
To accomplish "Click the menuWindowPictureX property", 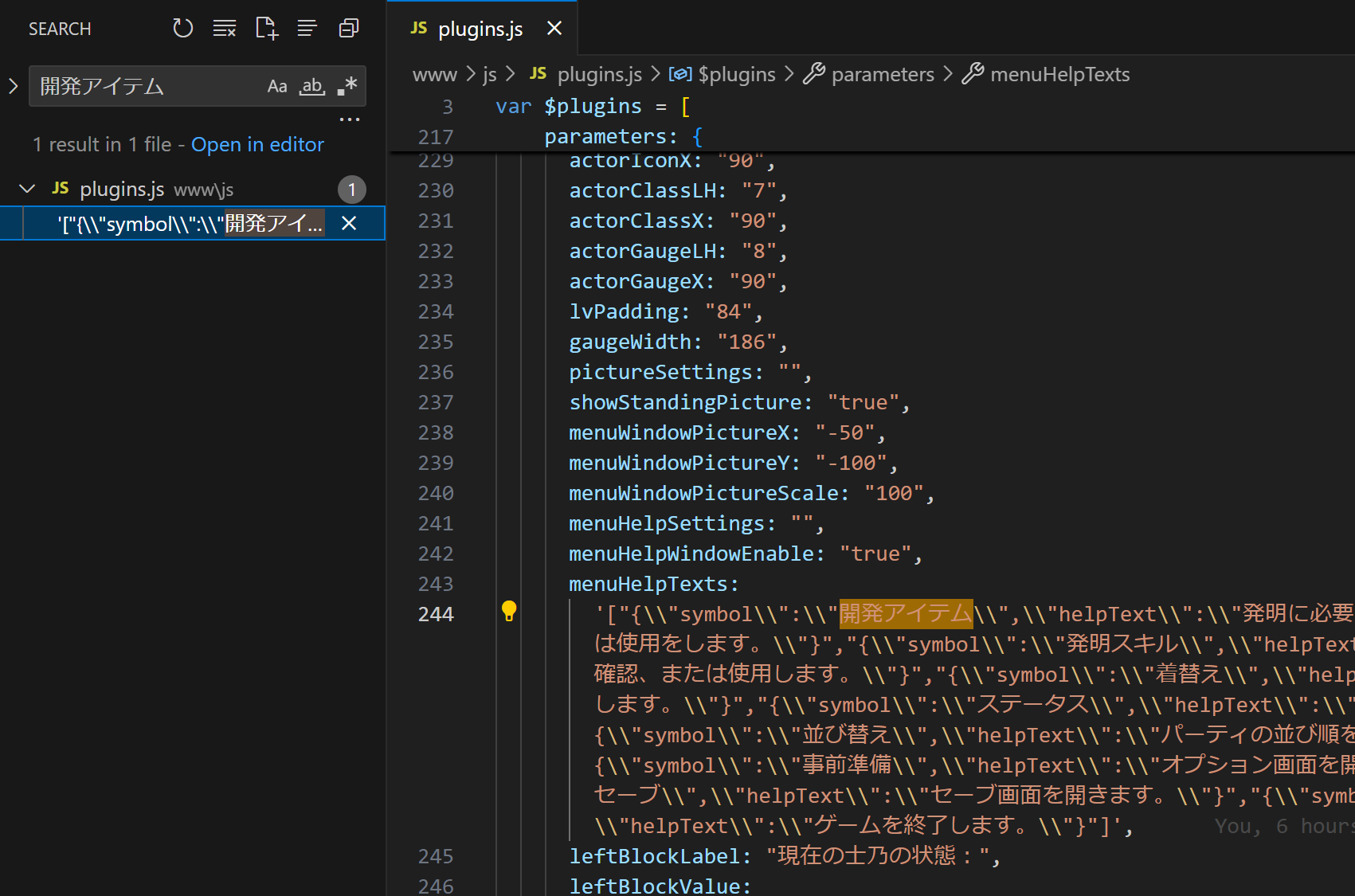I will point(679,432).
